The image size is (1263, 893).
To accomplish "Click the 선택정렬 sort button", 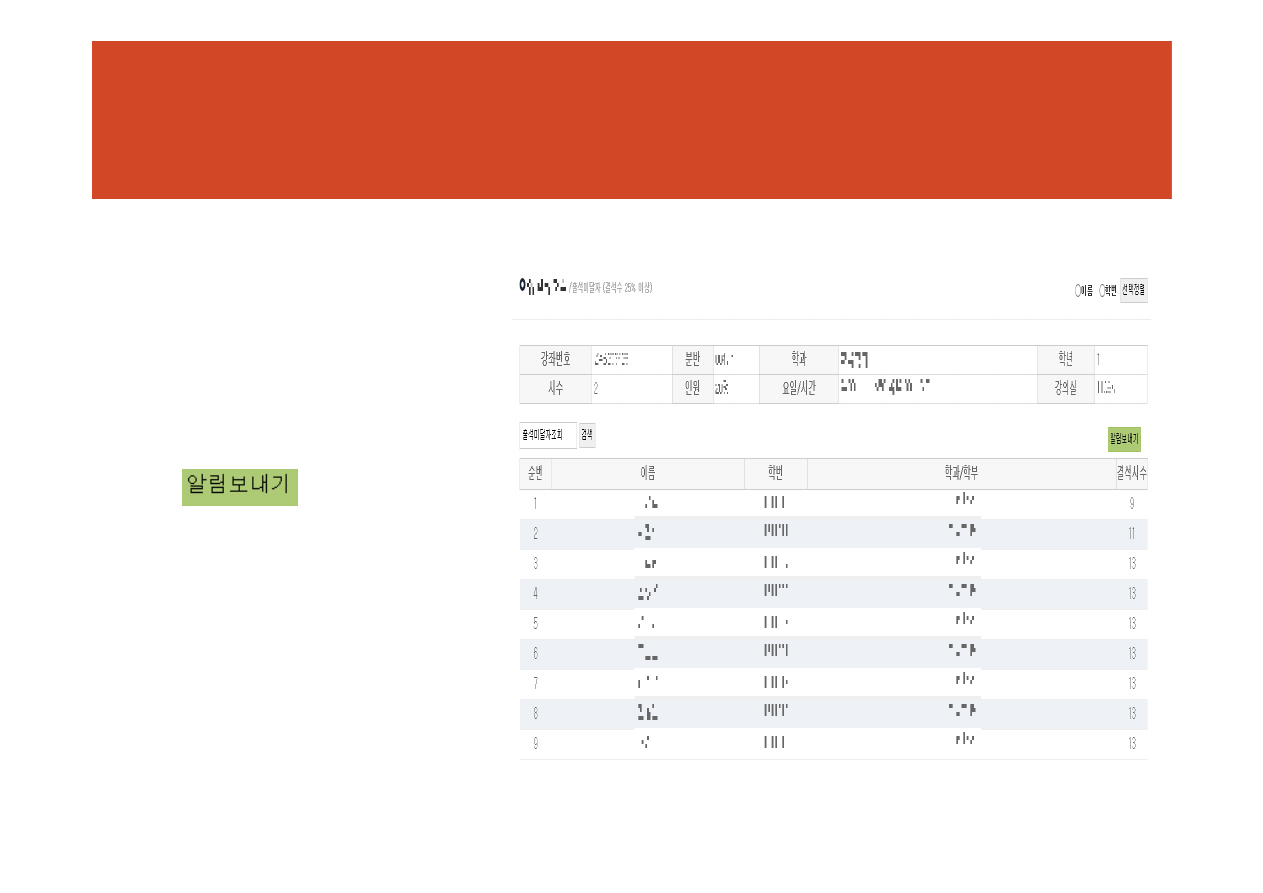I will 1133,291.
